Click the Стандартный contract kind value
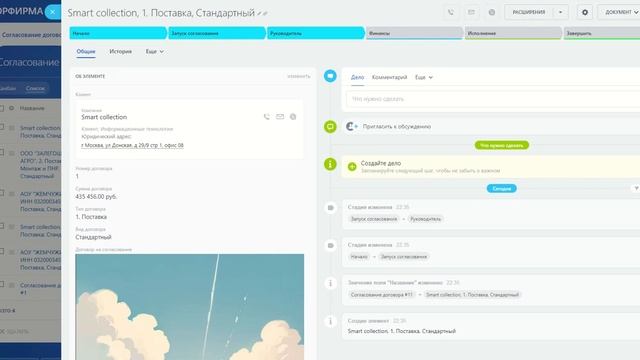This screenshot has height=360, width=640. pyautogui.click(x=93, y=237)
